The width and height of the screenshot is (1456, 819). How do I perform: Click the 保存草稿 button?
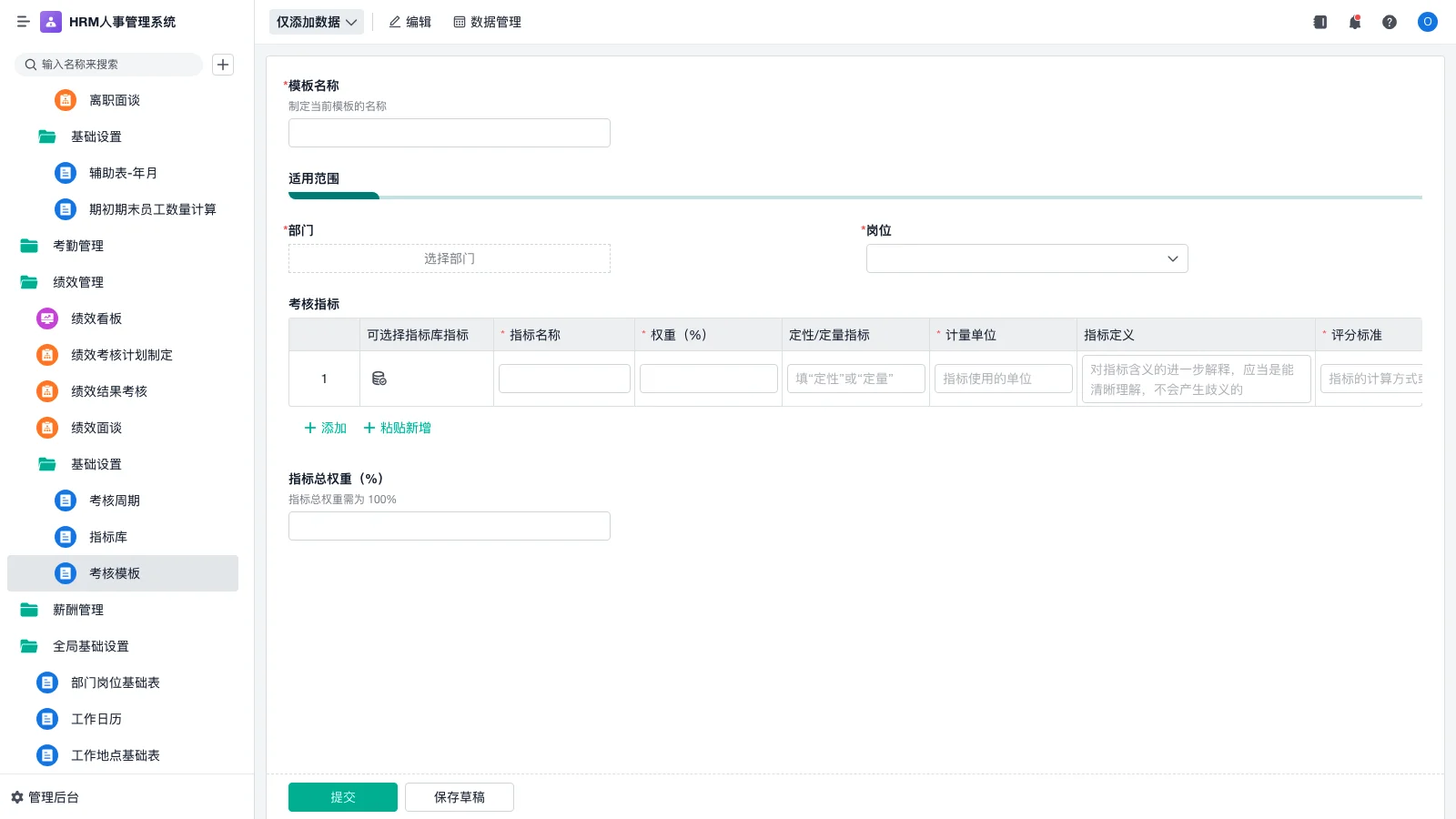coord(459,797)
